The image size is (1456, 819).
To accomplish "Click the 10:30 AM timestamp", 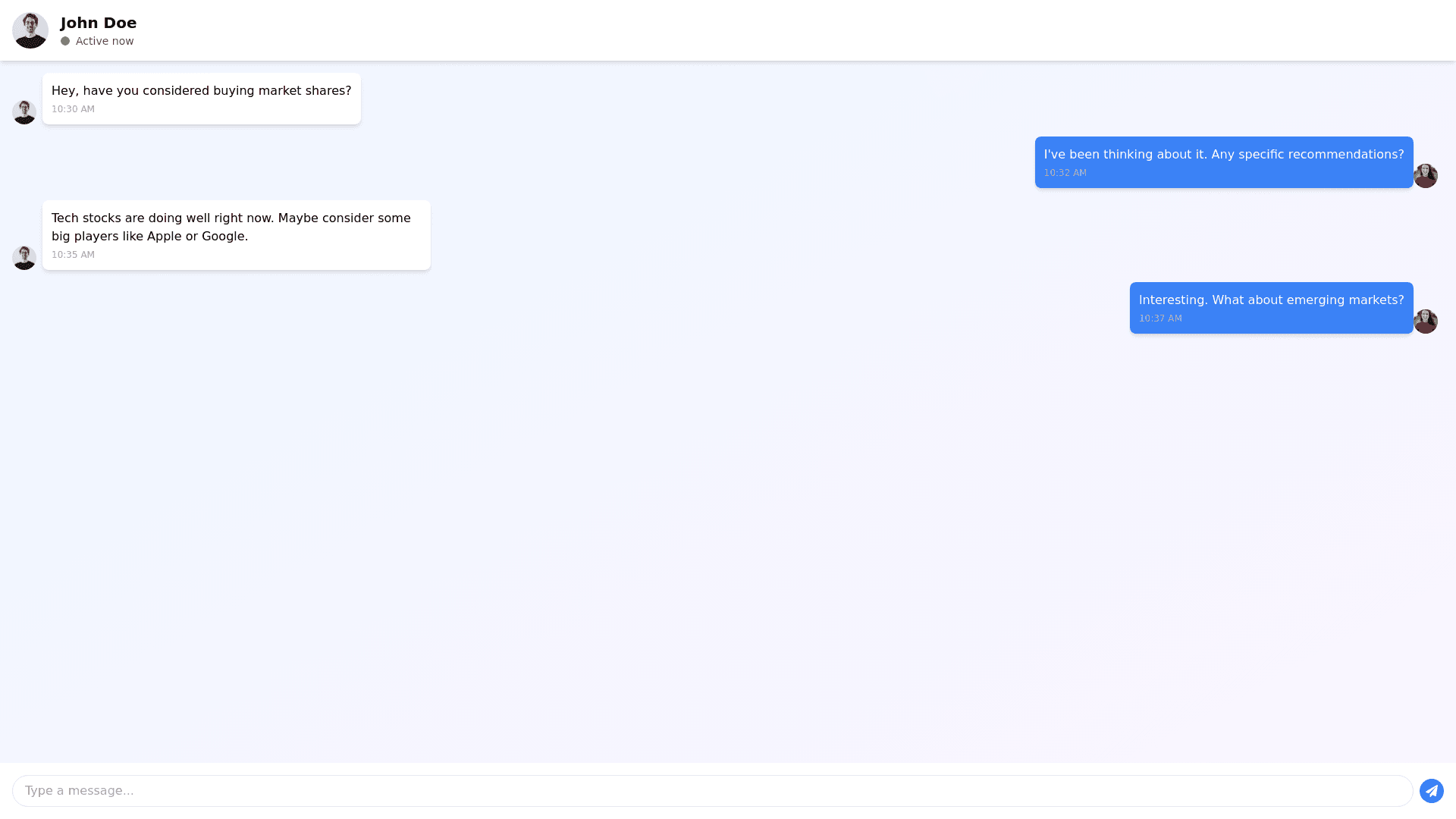I will click(73, 109).
